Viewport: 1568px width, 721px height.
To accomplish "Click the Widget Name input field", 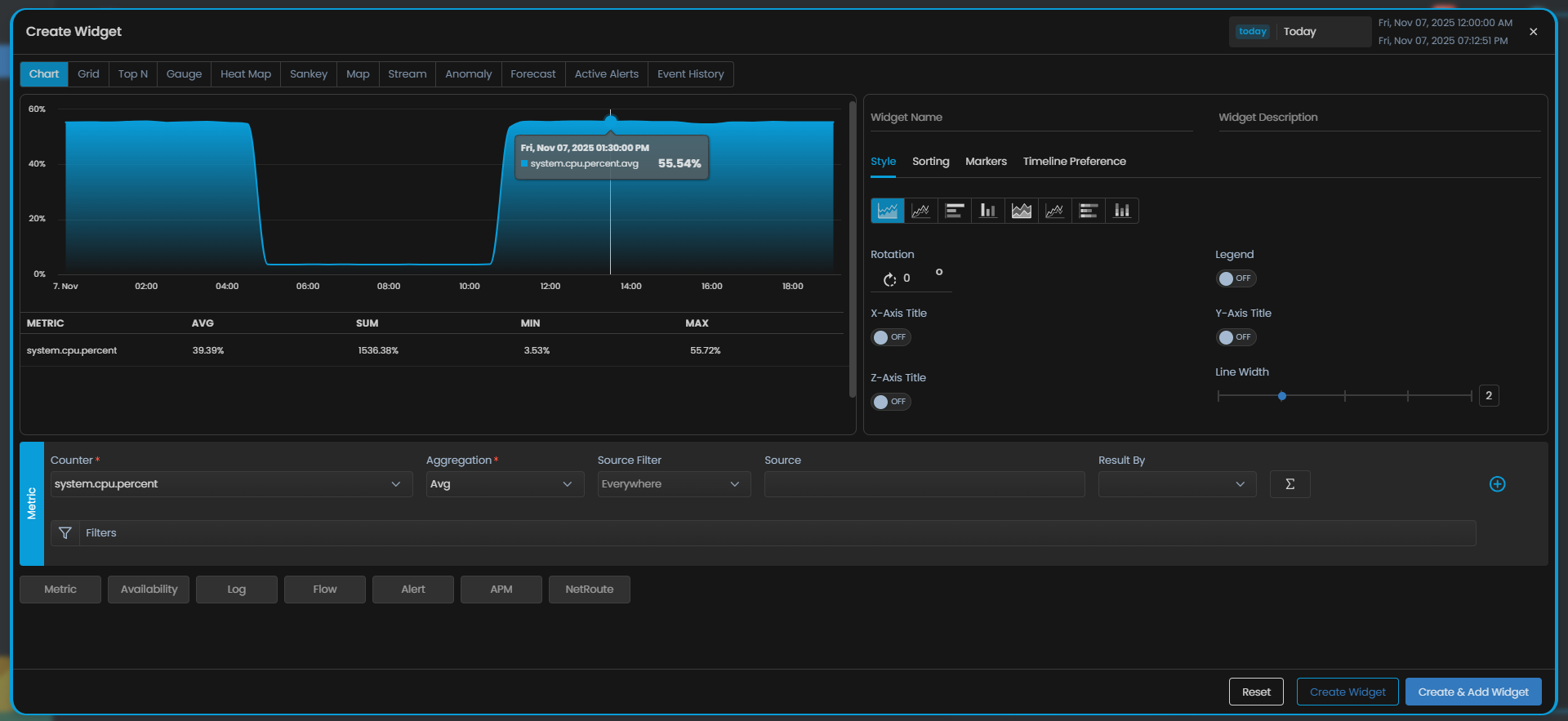I will (x=1031, y=118).
